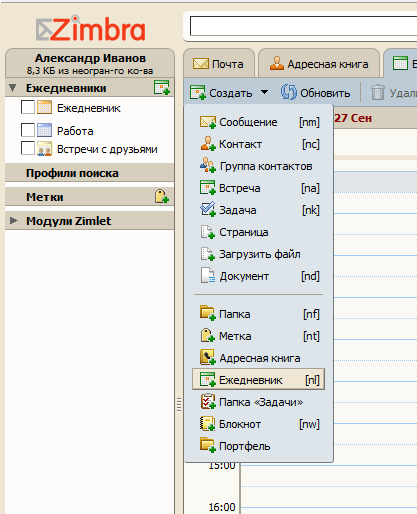
Task: Click the blue calendar icon next to Работа
Action: (44, 130)
